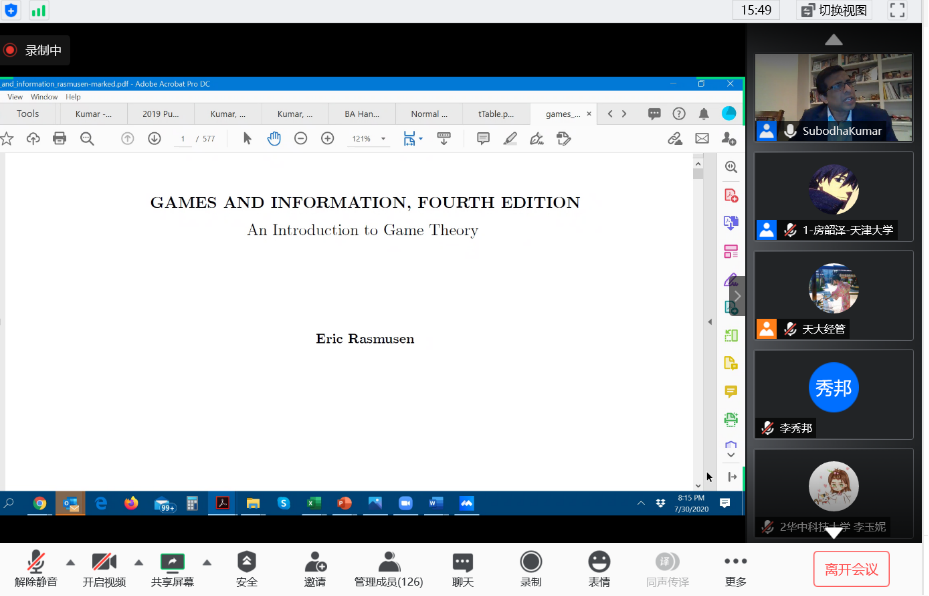Select the tTable.p... tab in shared Acrobat
The height and width of the screenshot is (596, 929).
[496, 114]
